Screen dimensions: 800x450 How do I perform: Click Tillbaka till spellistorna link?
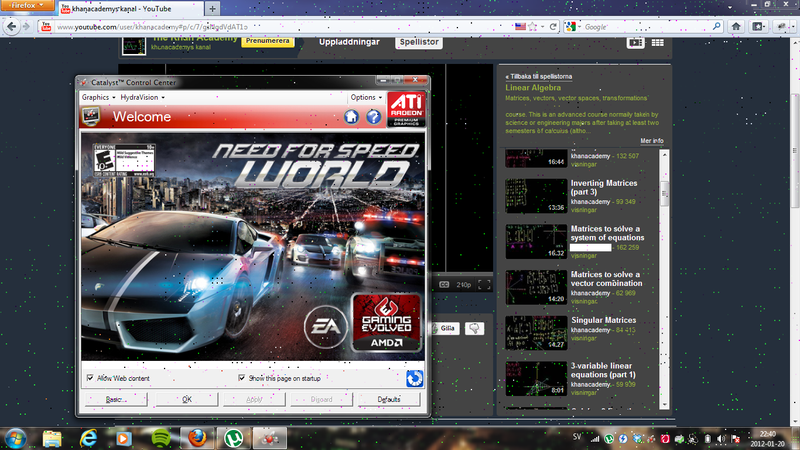pyautogui.click(x=539, y=77)
